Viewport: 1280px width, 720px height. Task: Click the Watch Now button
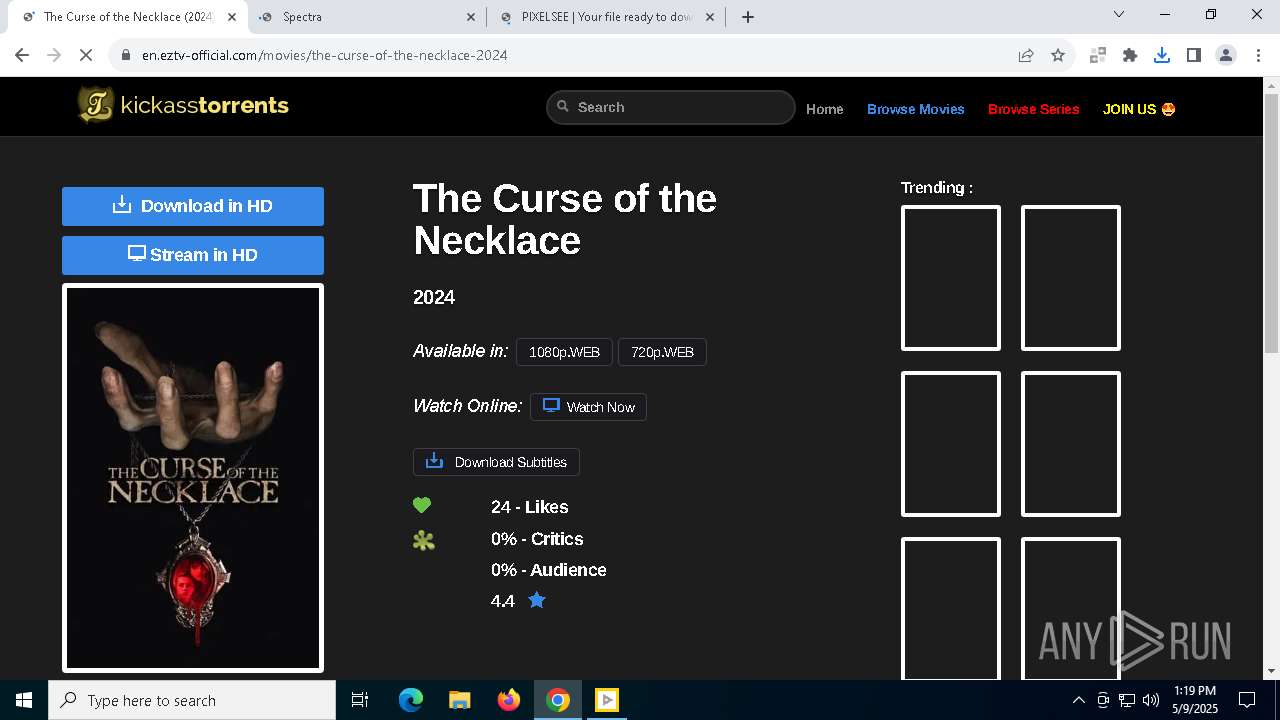pyautogui.click(x=588, y=407)
